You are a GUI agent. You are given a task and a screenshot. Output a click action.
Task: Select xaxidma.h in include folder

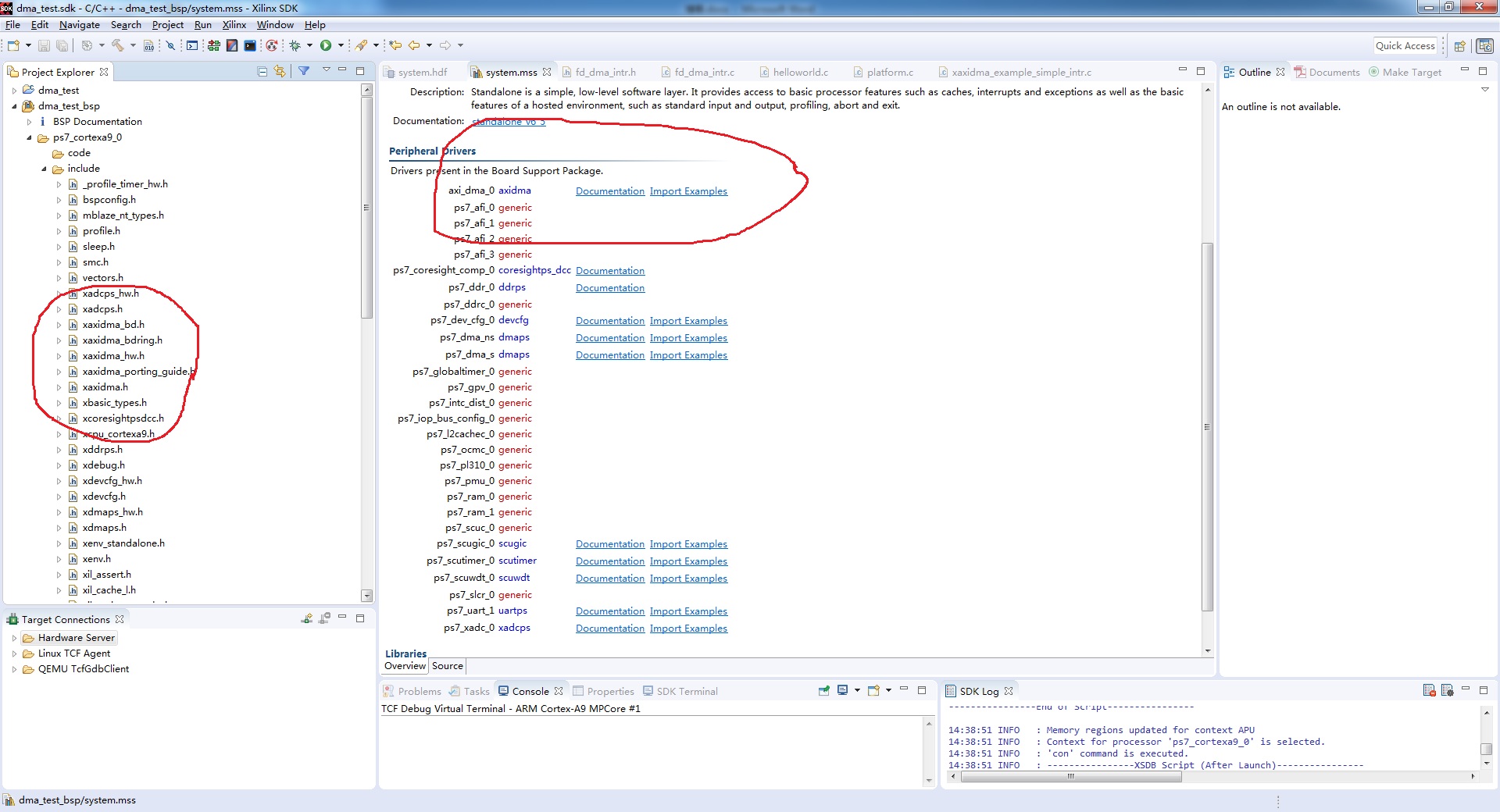pos(105,387)
